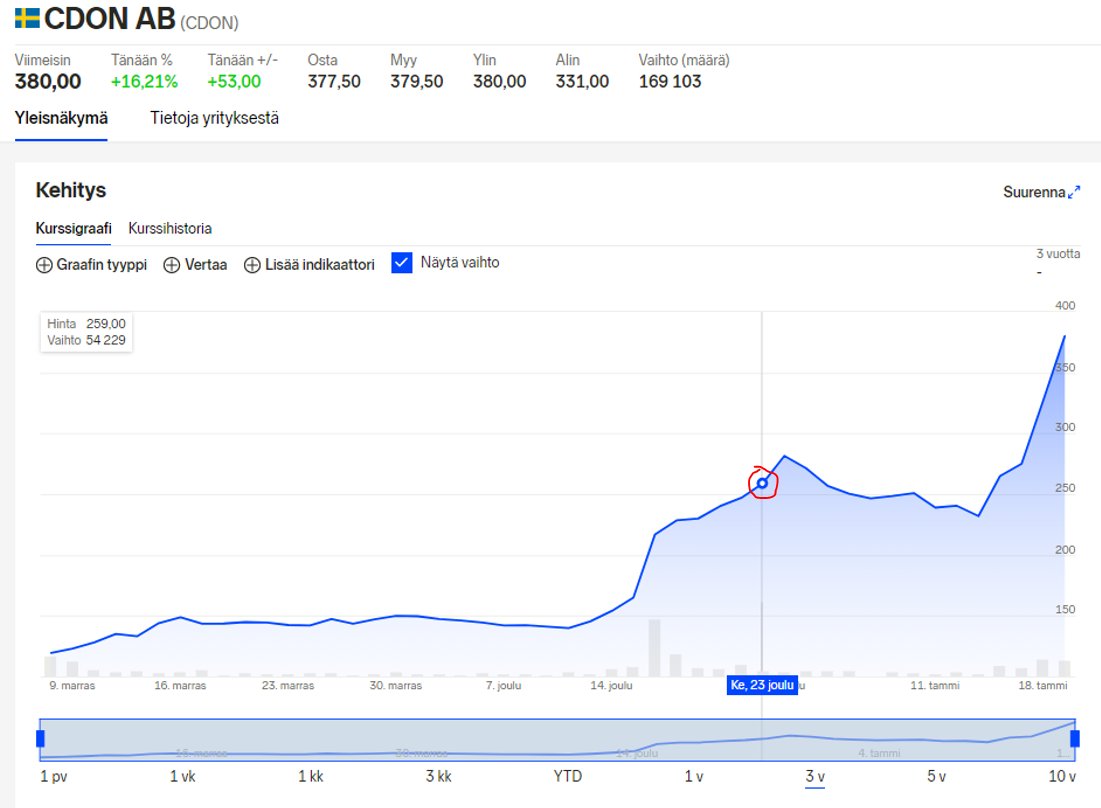Click the highlighted data point on the chart
The image size is (1101, 808).
click(762, 483)
